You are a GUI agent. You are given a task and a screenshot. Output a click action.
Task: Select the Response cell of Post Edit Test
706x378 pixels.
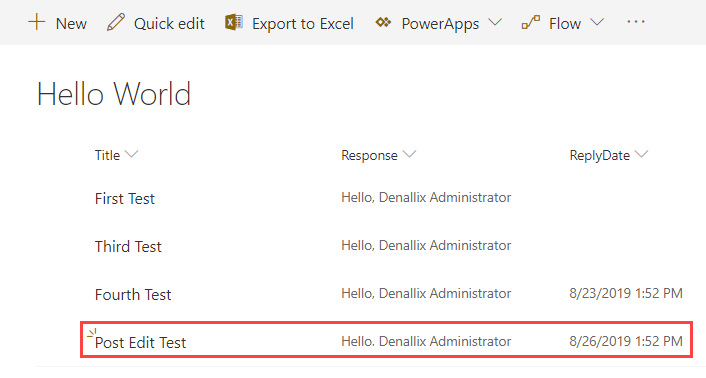[426, 342]
